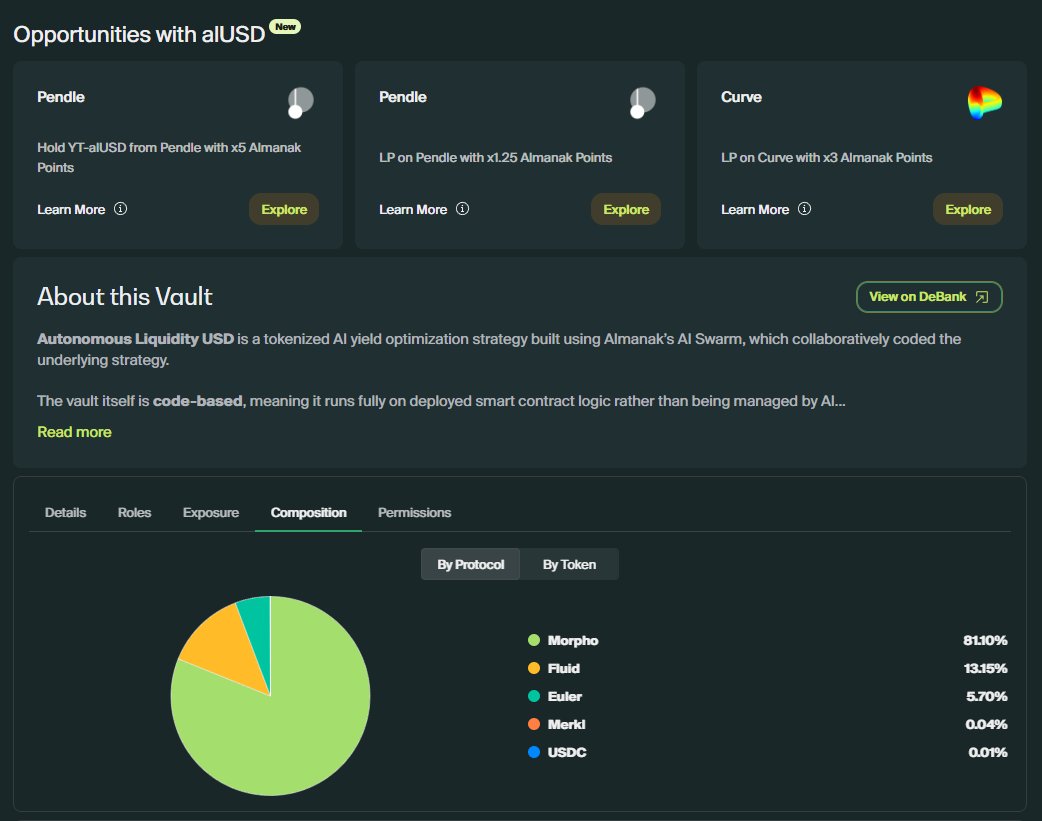Switch composition view to By Protocol
Screen dimensions: 1042x821
[x=470, y=564]
